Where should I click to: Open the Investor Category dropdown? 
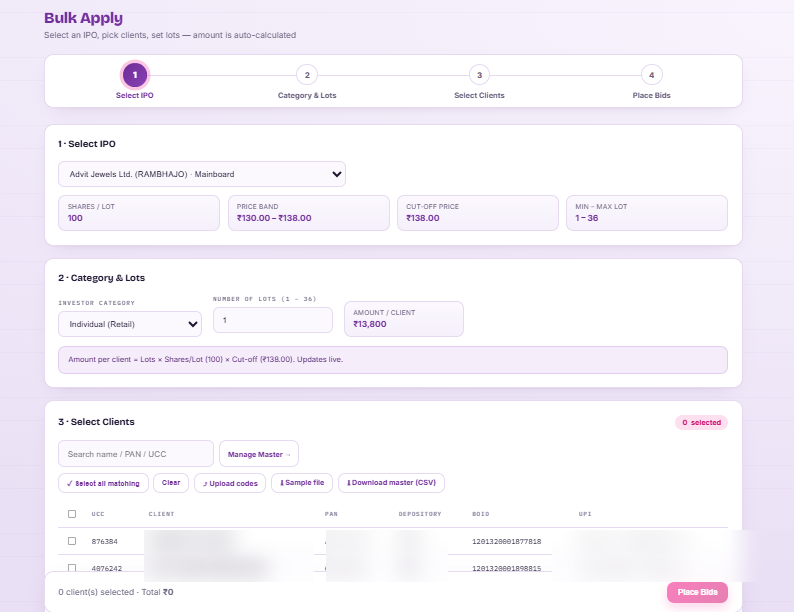click(130, 324)
